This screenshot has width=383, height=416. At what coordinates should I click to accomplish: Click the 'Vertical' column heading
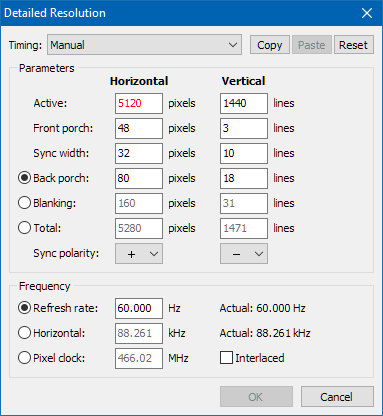244,81
